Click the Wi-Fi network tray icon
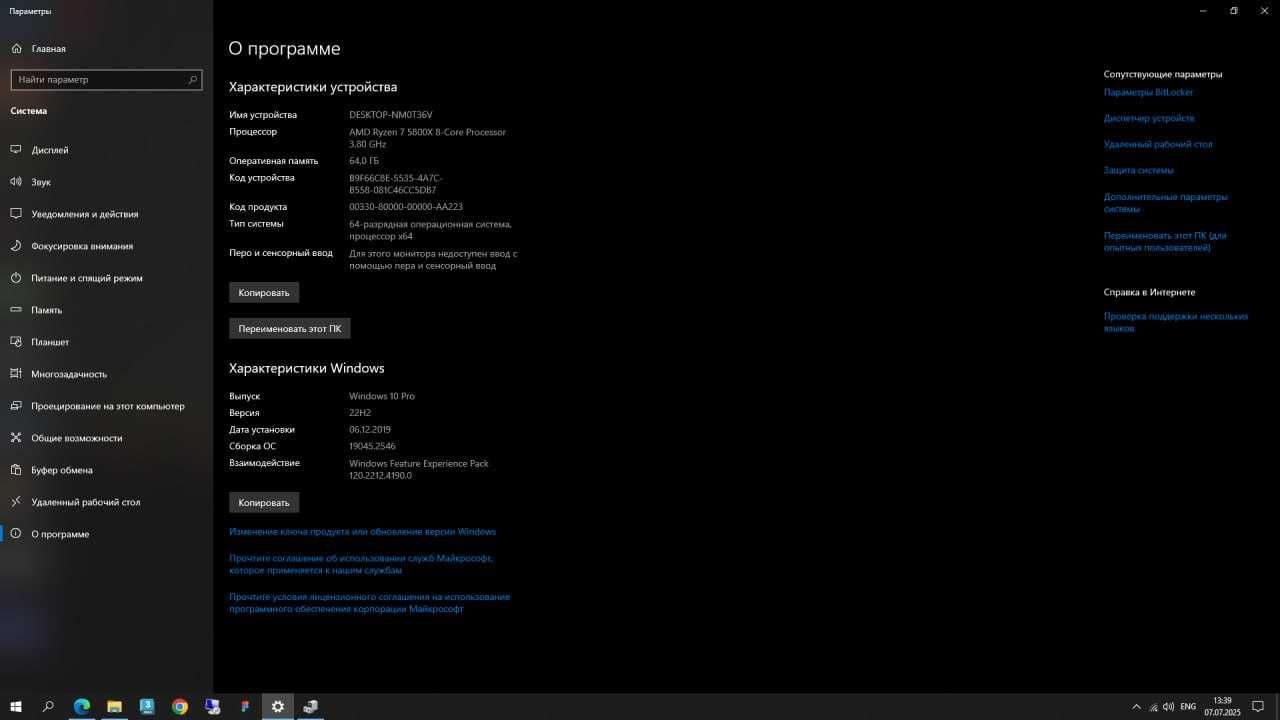 tap(1153, 707)
